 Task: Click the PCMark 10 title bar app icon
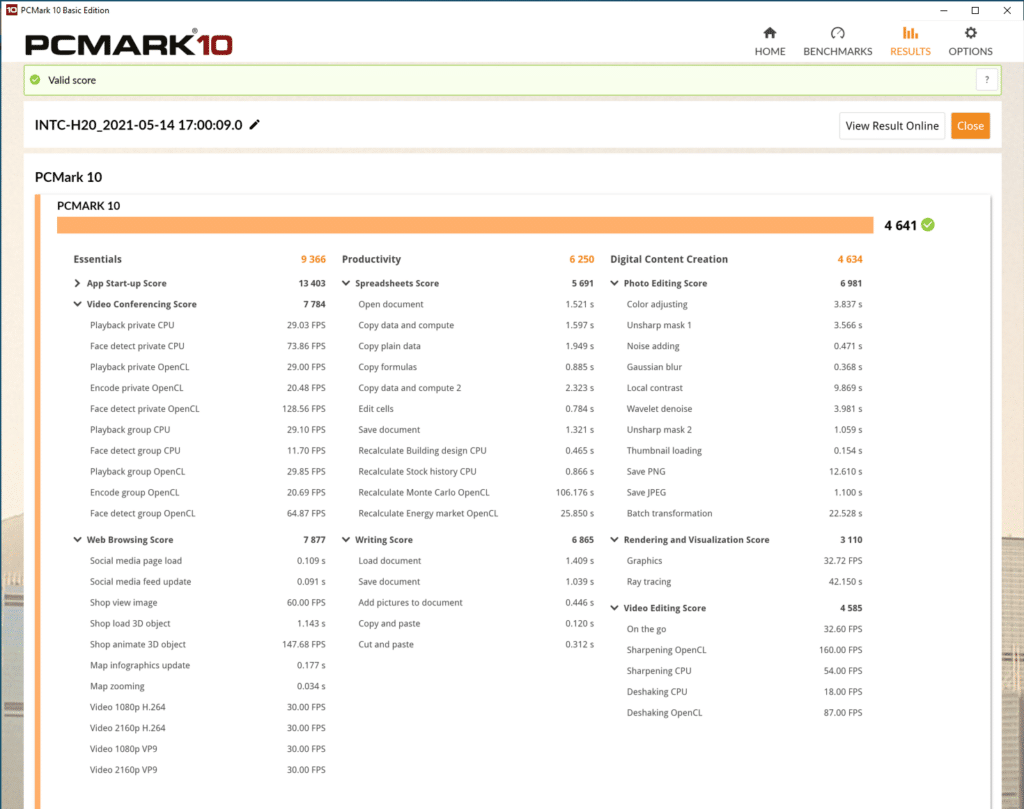11,10
